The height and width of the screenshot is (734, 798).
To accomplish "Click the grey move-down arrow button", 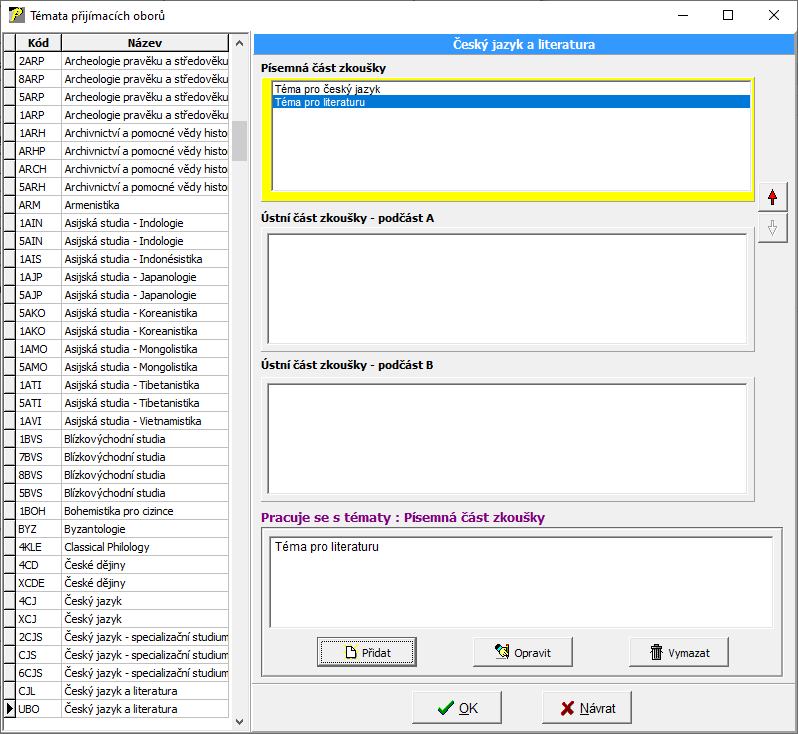I will click(x=771, y=228).
